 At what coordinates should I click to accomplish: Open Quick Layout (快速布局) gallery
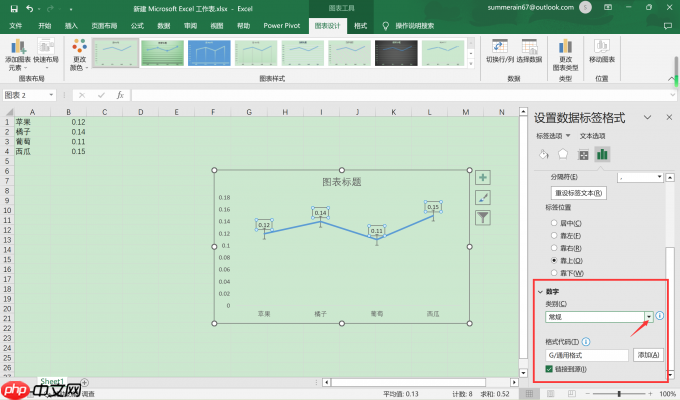46,55
